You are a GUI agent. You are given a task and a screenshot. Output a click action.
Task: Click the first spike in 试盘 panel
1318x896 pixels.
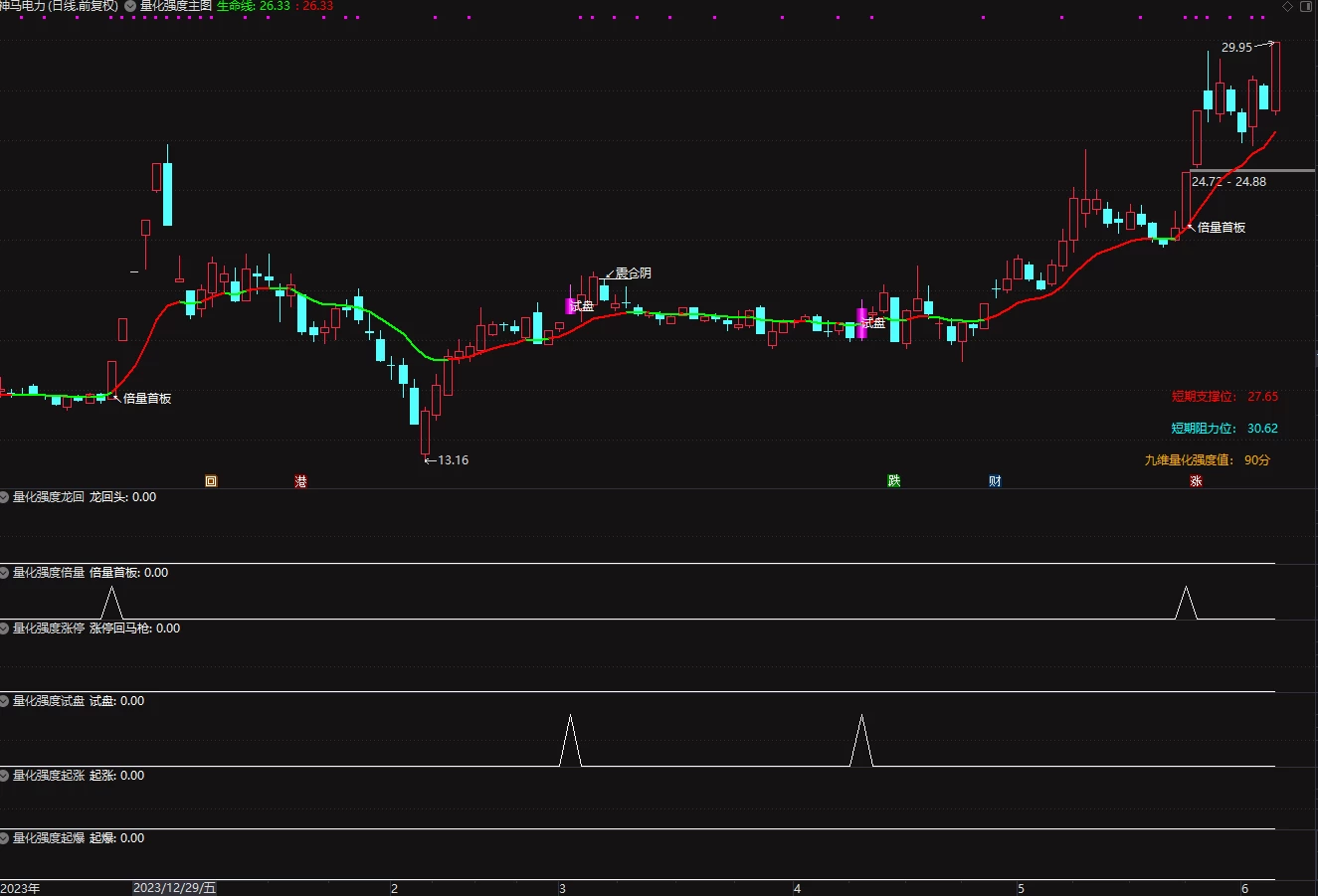point(570,740)
